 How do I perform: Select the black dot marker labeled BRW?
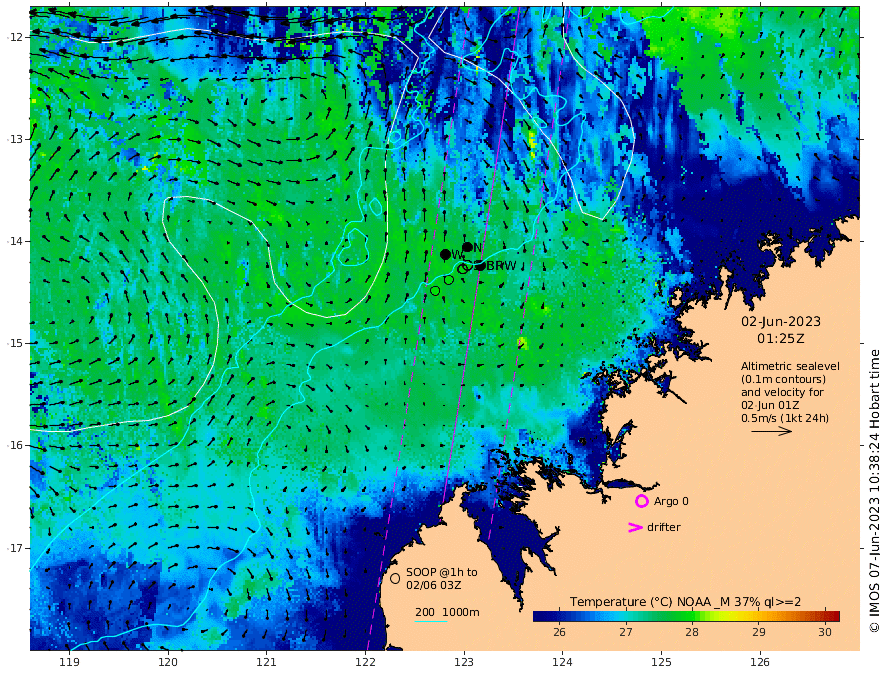[x=480, y=265]
